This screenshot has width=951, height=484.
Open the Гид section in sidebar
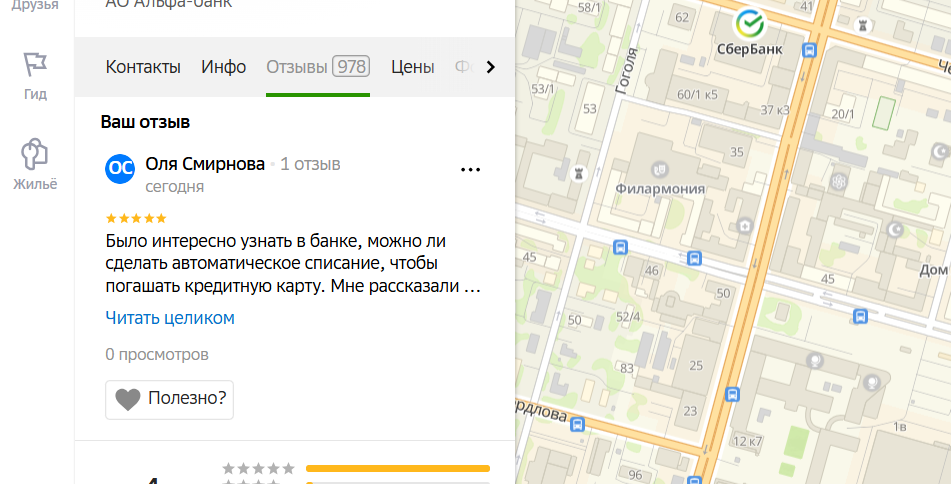coord(35,76)
